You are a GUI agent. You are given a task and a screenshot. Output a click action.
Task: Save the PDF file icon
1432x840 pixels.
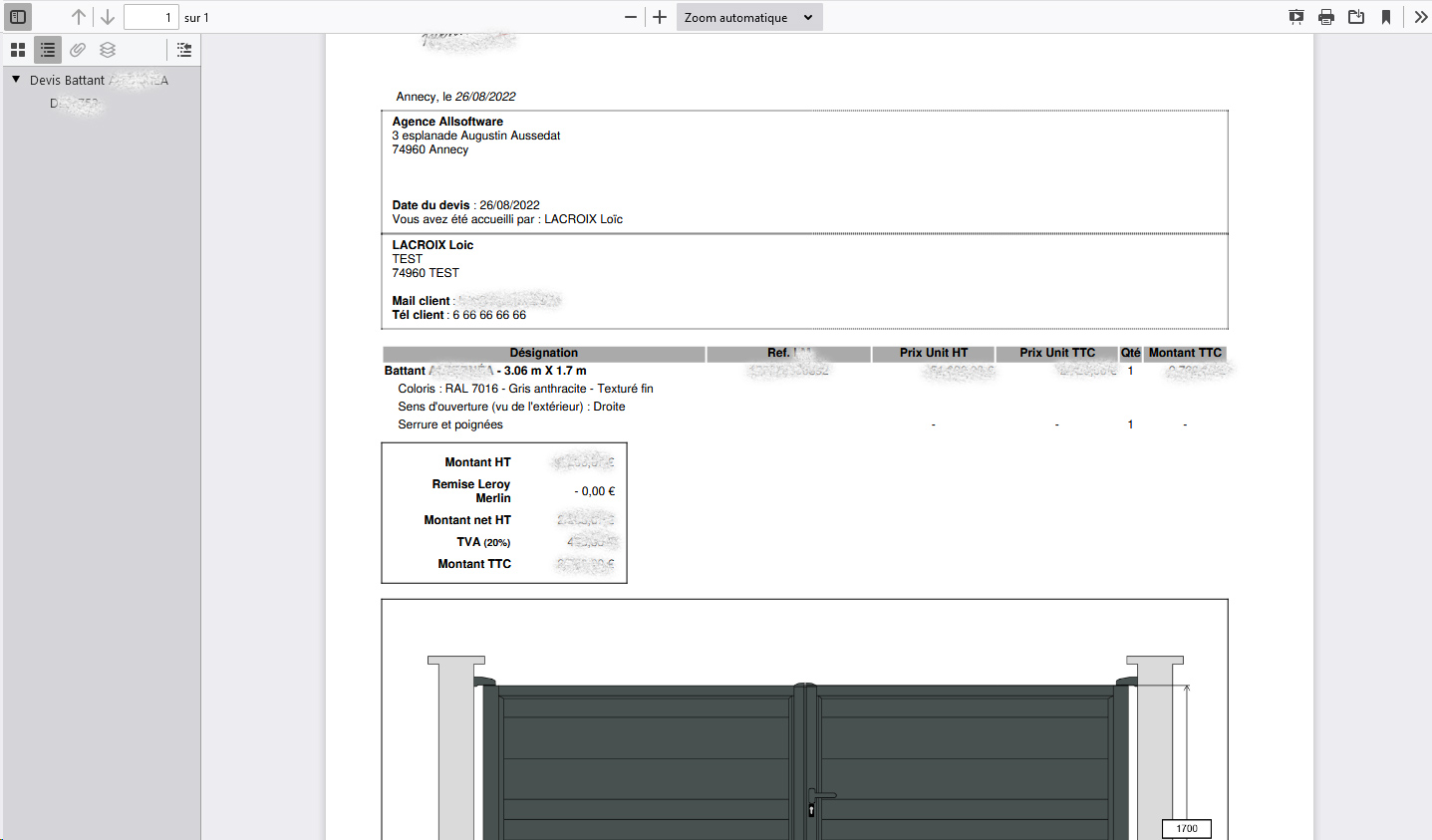click(1356, 17)
